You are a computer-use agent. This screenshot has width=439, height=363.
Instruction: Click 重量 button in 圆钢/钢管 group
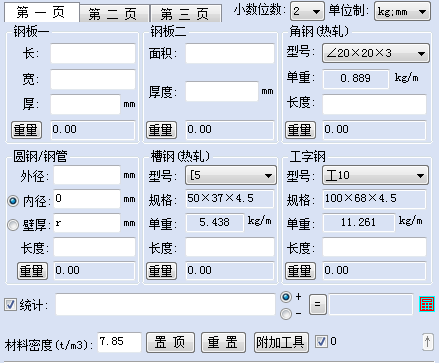pyautogui.click(x=32, y=271)
